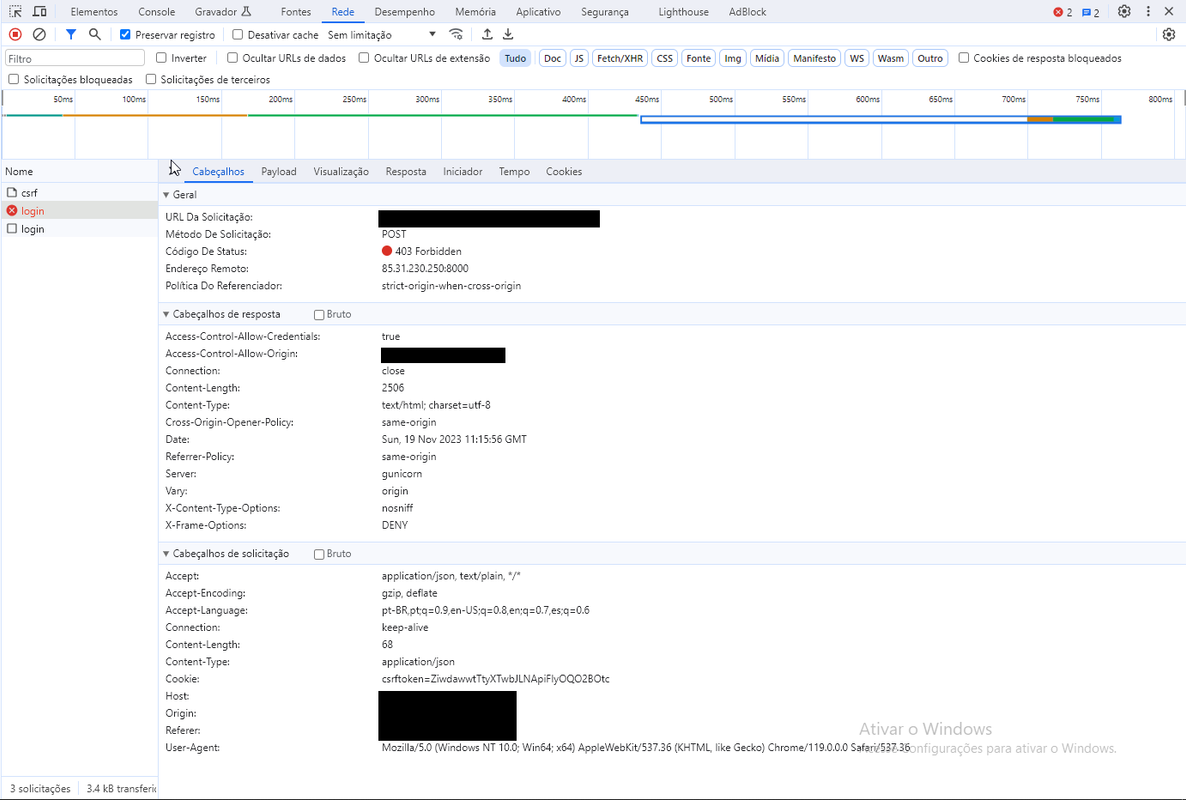Filter requests by Fetch/XHR
Image resolution: width=1186 pixels, height=800 pixels.
coord(620,58)
